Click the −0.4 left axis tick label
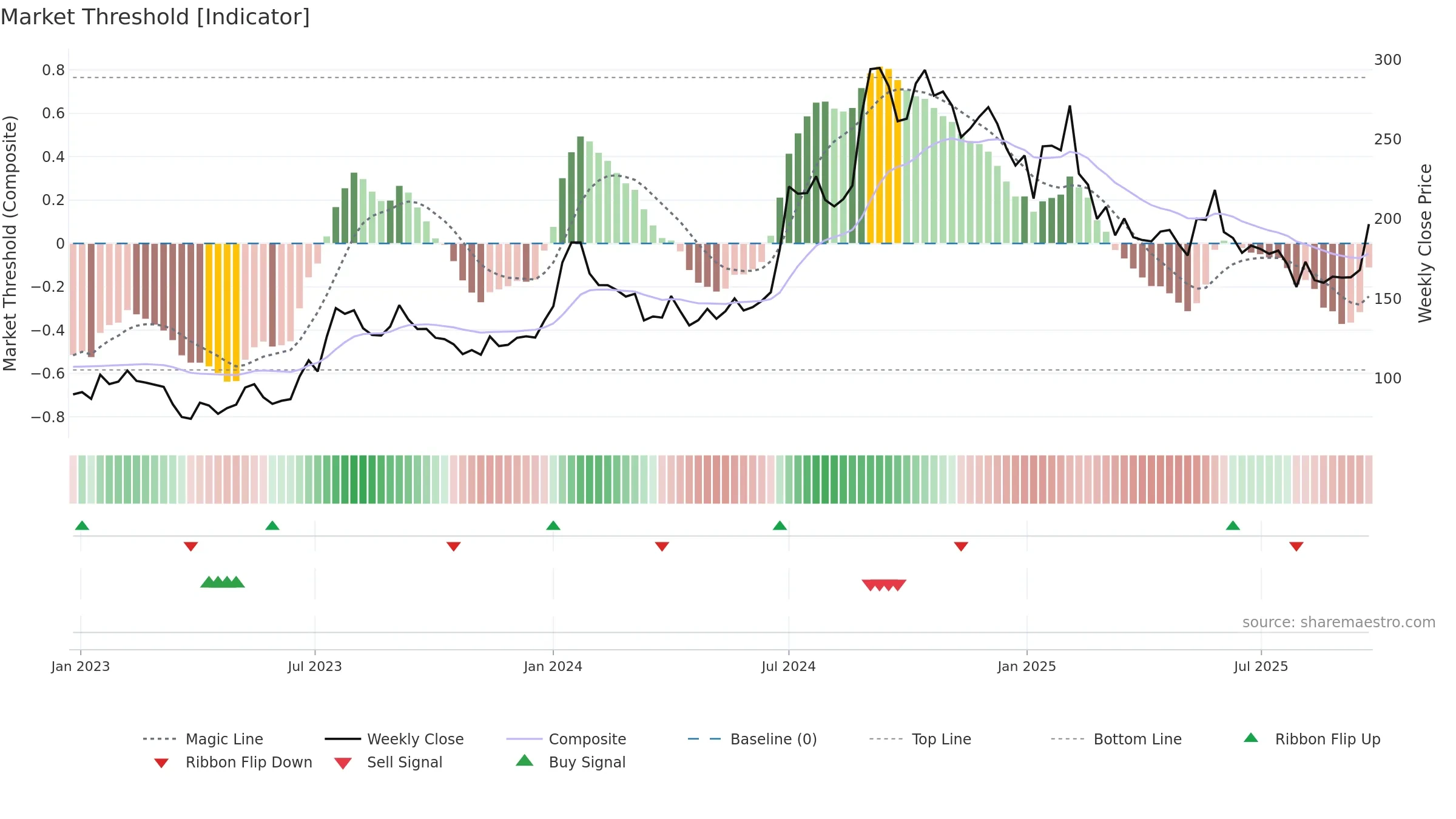Viewport: 1456px width, 819px height. click(48, 331)
